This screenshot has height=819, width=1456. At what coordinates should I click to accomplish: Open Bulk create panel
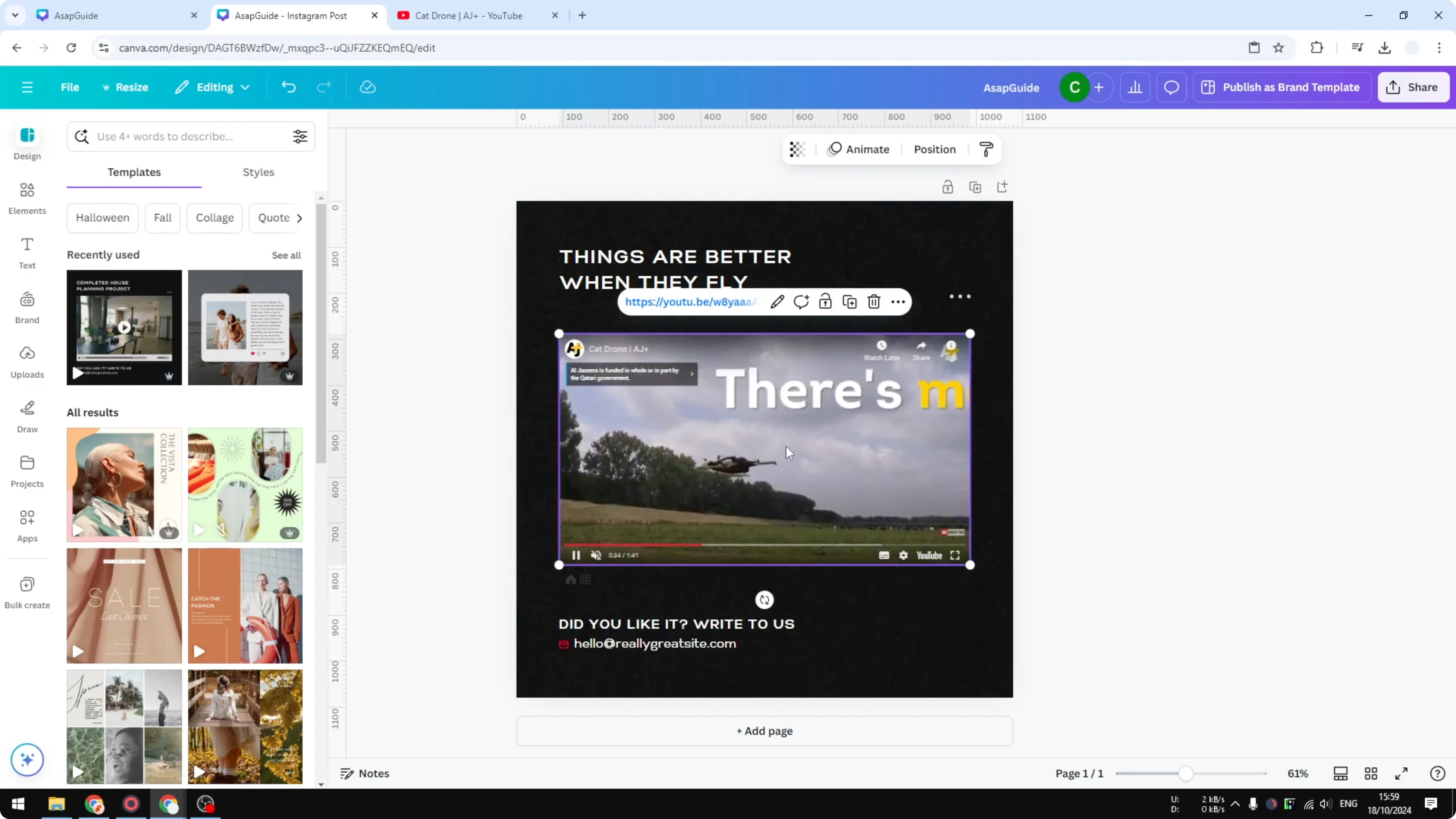27,591
